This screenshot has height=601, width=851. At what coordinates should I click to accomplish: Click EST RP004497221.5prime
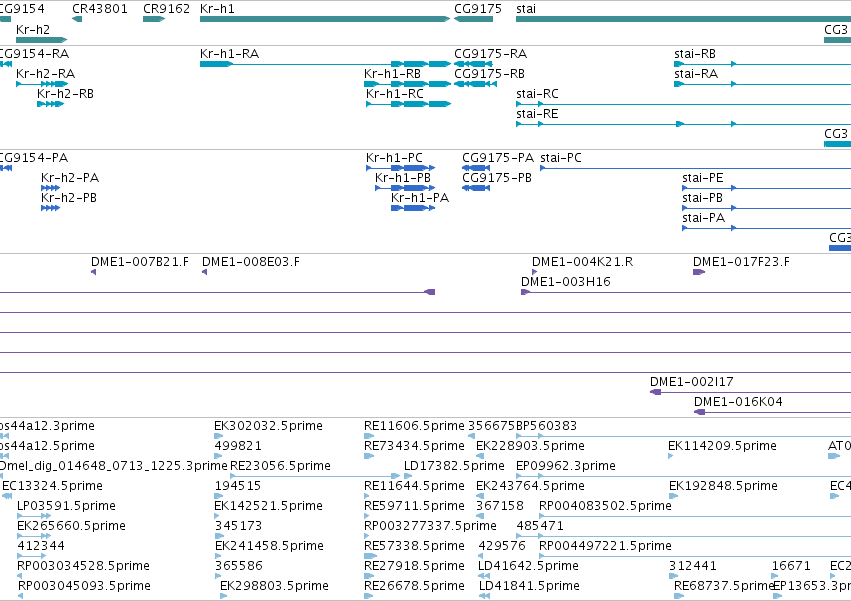695,556
